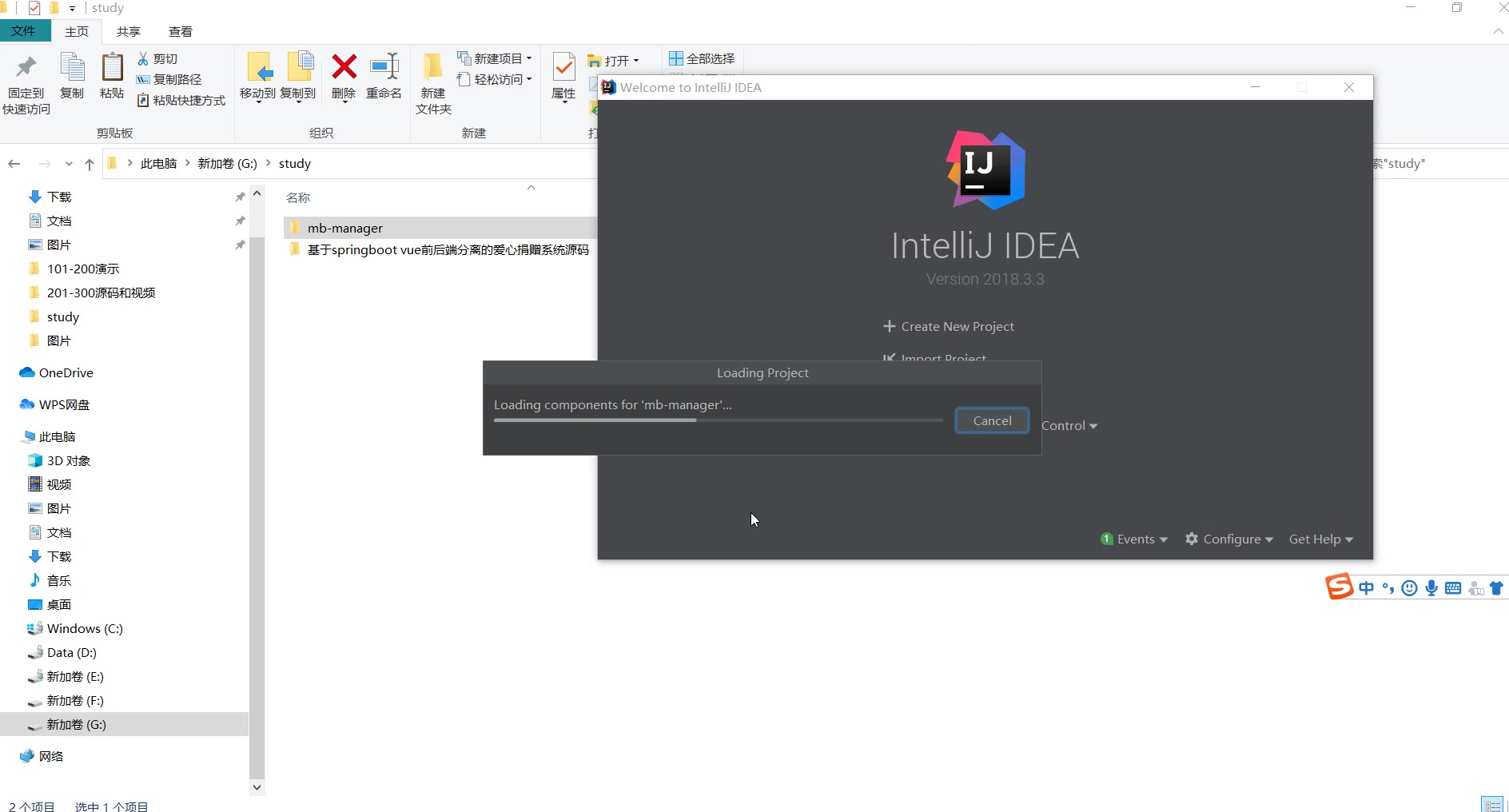Click the 名称 column header
Screen dimensions: 1509x812
(x=298, y=197)
